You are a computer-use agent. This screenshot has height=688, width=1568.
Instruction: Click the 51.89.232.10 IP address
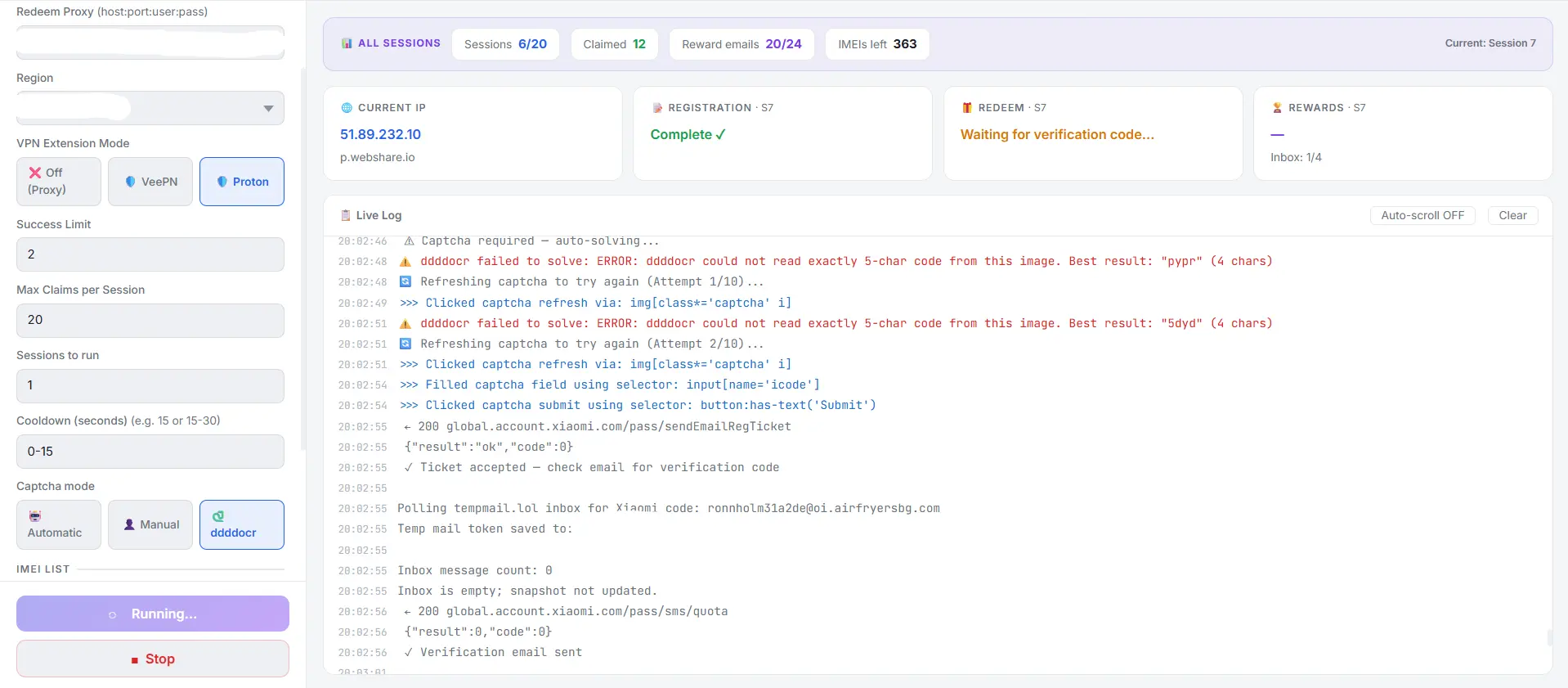point(380,134)
